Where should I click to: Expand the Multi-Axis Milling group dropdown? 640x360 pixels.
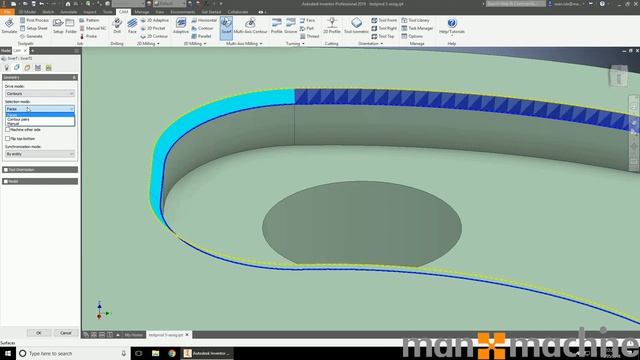(x=244, y=44)
